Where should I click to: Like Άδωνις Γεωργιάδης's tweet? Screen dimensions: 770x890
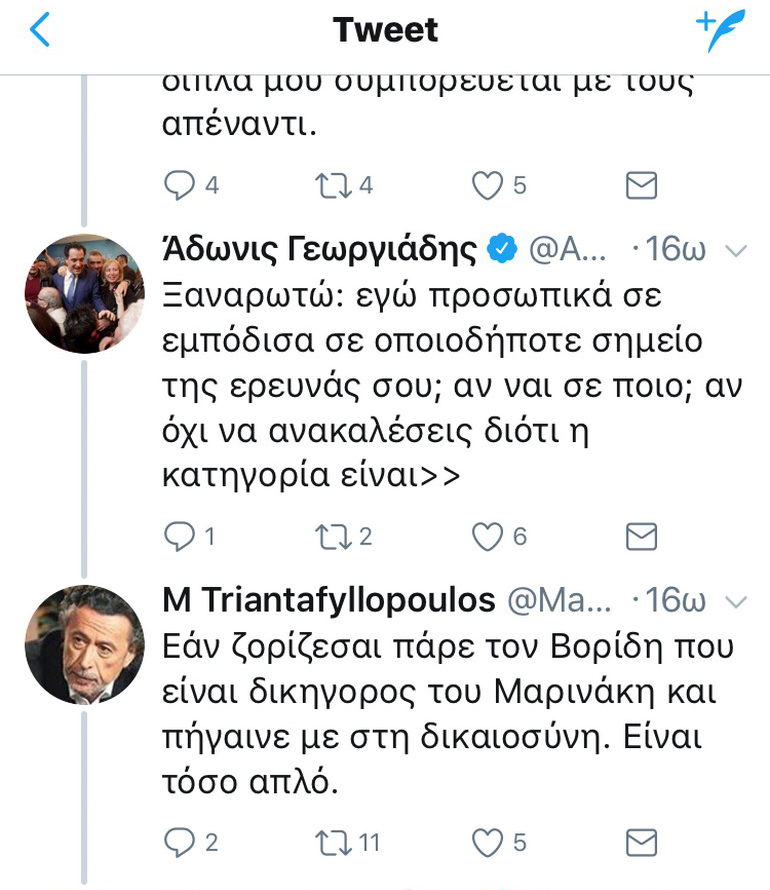pyautogui.click(x=487, y=537)
